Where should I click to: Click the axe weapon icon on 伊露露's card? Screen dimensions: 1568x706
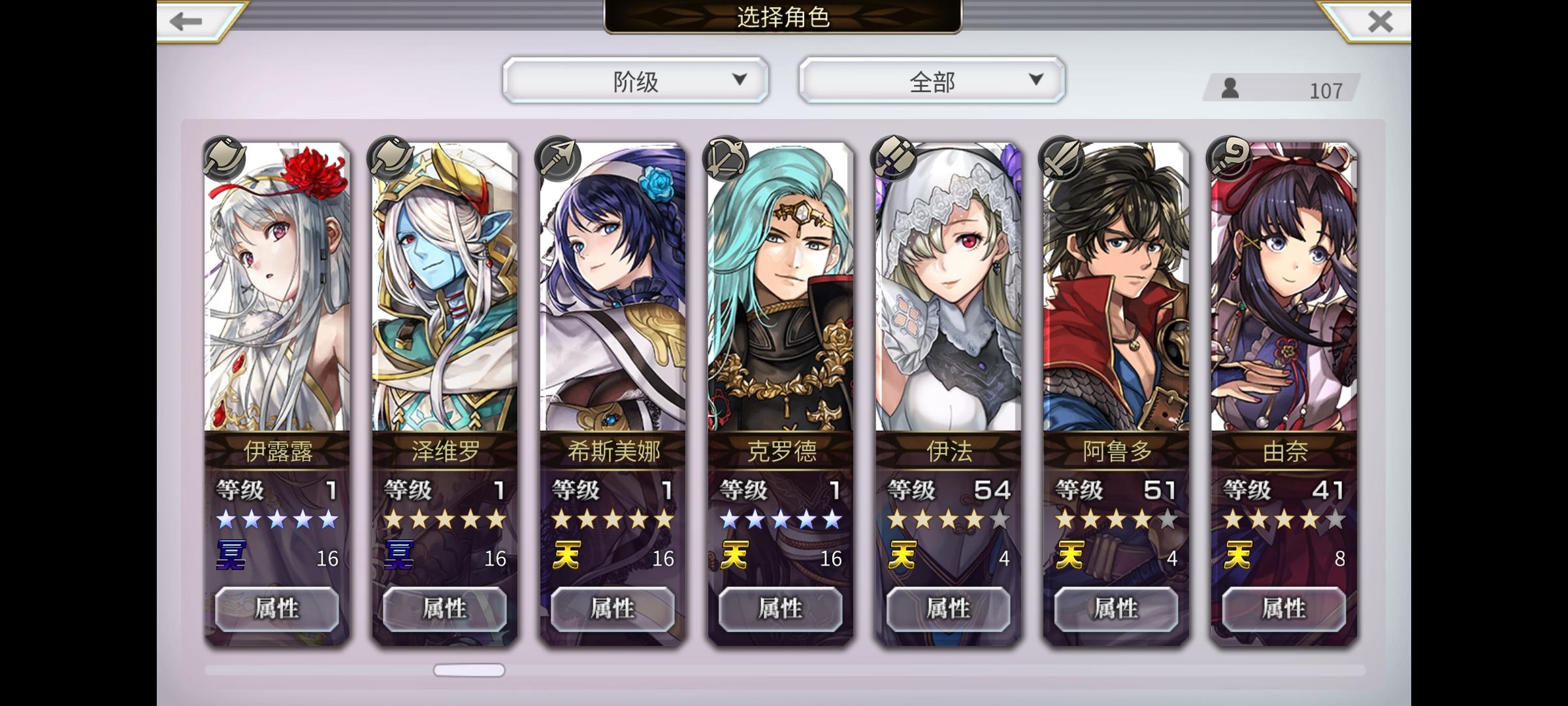pyautogui.click(x=223, y=158)
